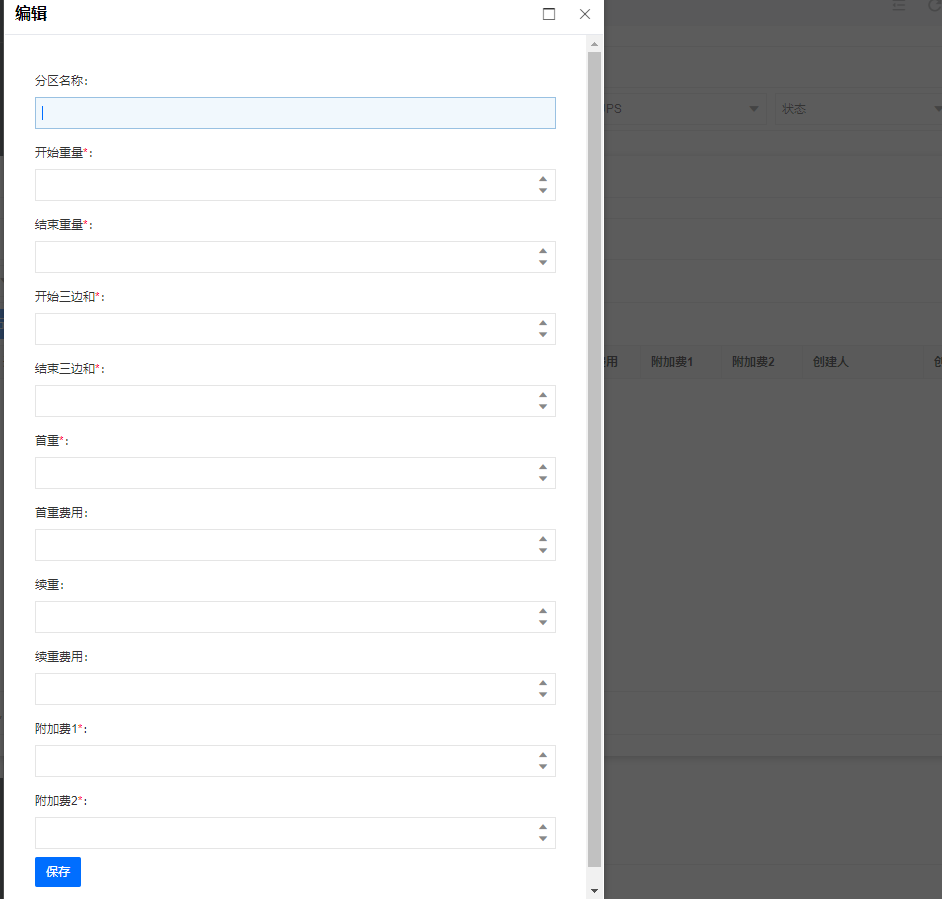This screenshot has width=942, height=899.
Task: Click the 首重费用 input field
Action: tap(295, 545)
